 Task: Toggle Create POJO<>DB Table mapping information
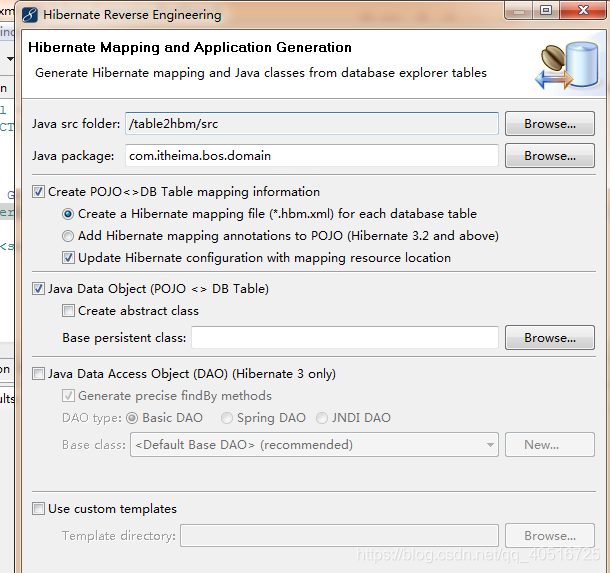coord(38,192)
